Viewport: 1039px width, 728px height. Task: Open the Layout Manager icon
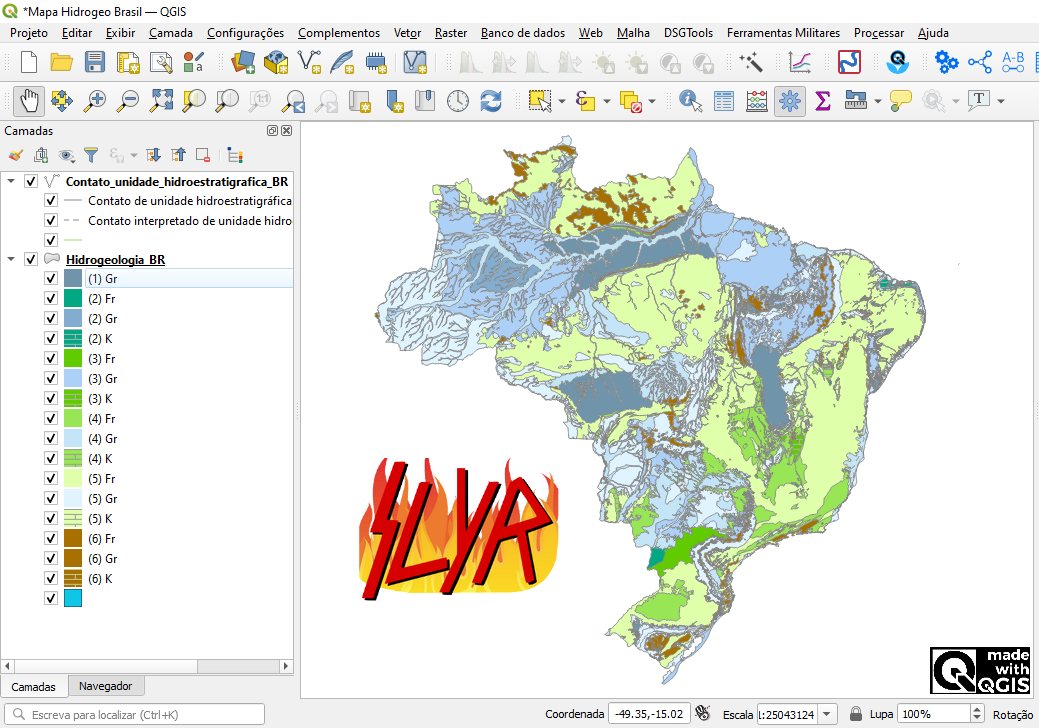click(160, 62)
